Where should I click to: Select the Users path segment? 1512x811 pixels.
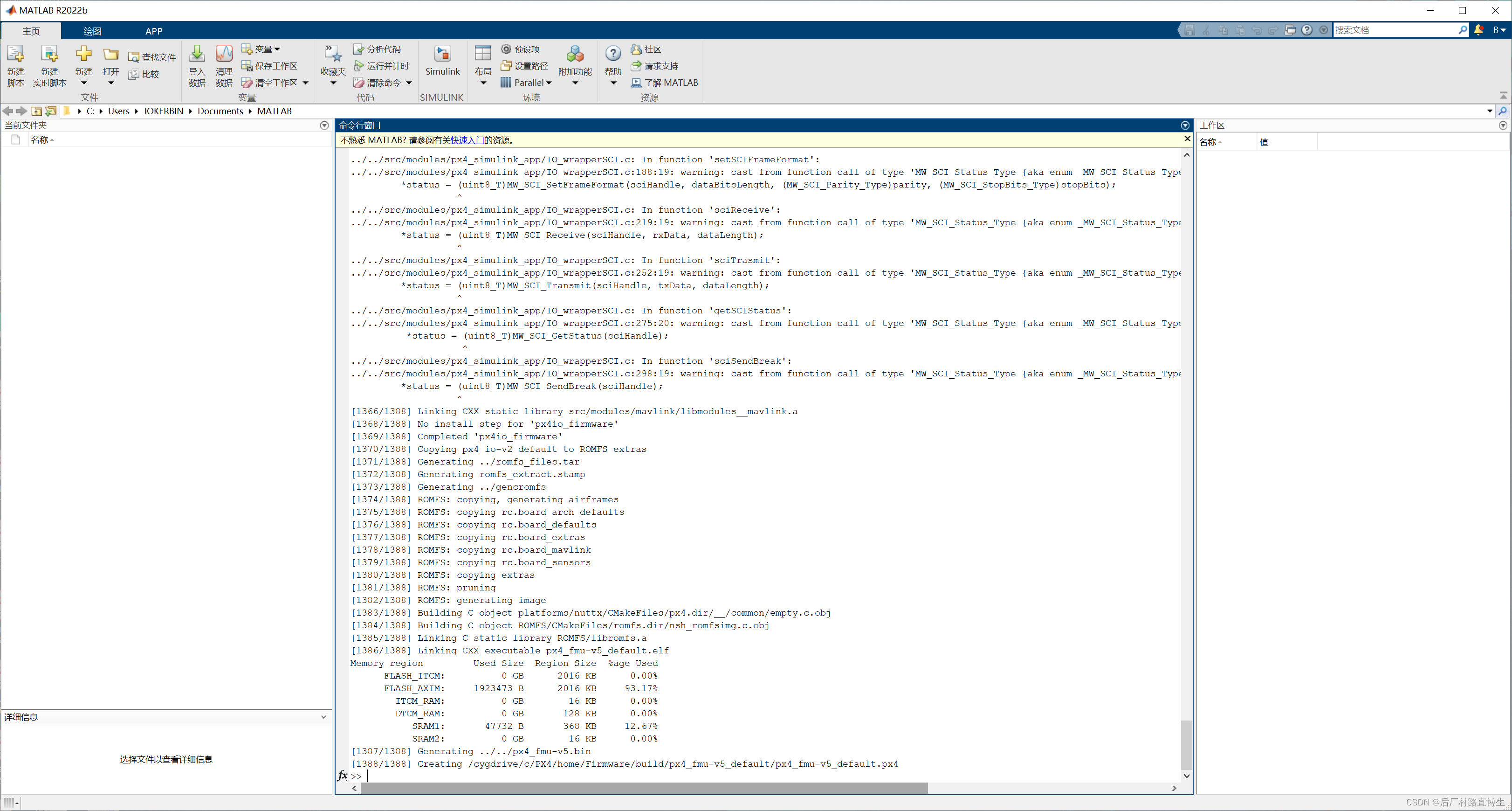tap(118, 111)
